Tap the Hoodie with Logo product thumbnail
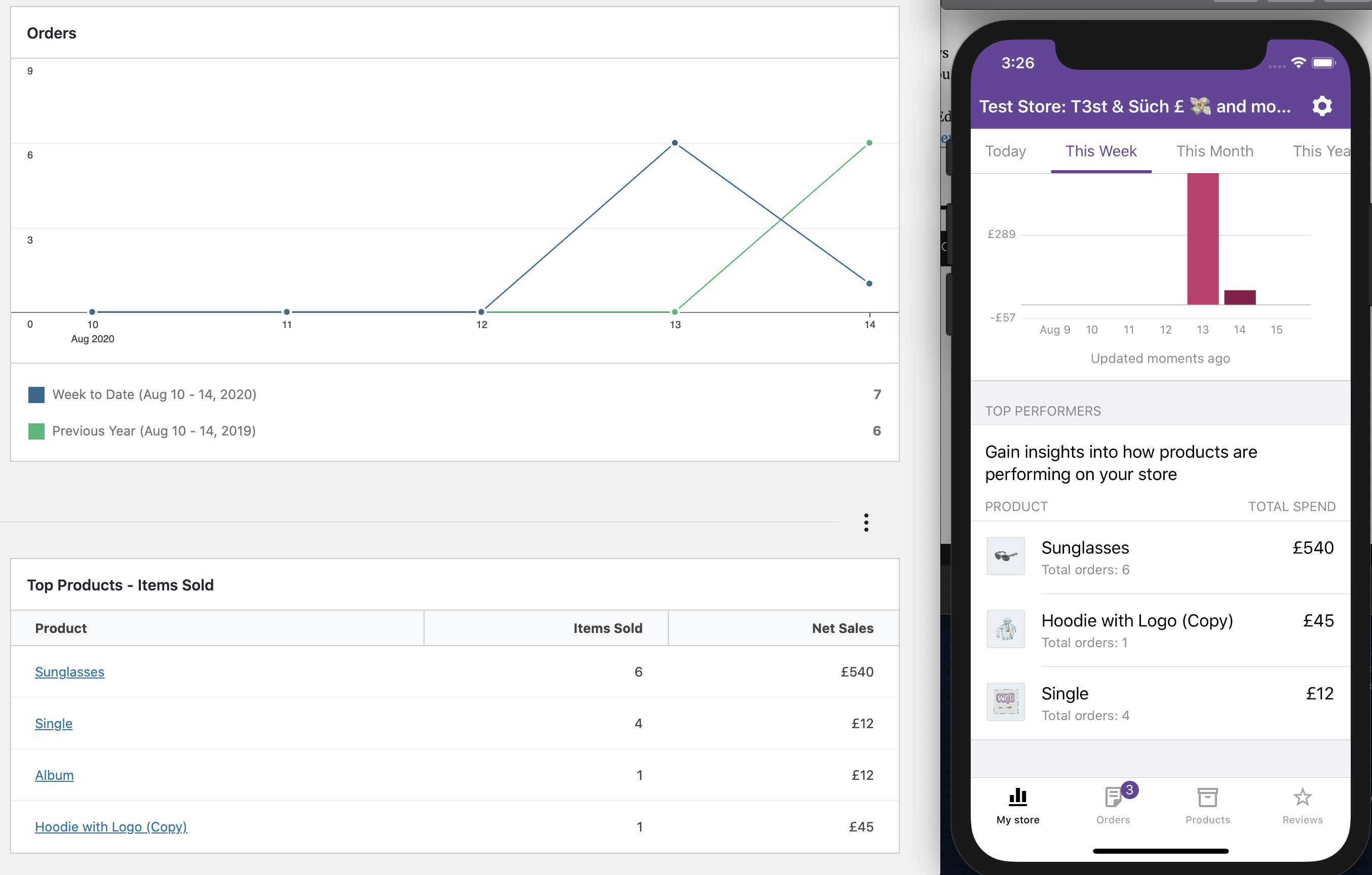The height and width of the screenshot is (875, 1372). tap(1006, 629)
